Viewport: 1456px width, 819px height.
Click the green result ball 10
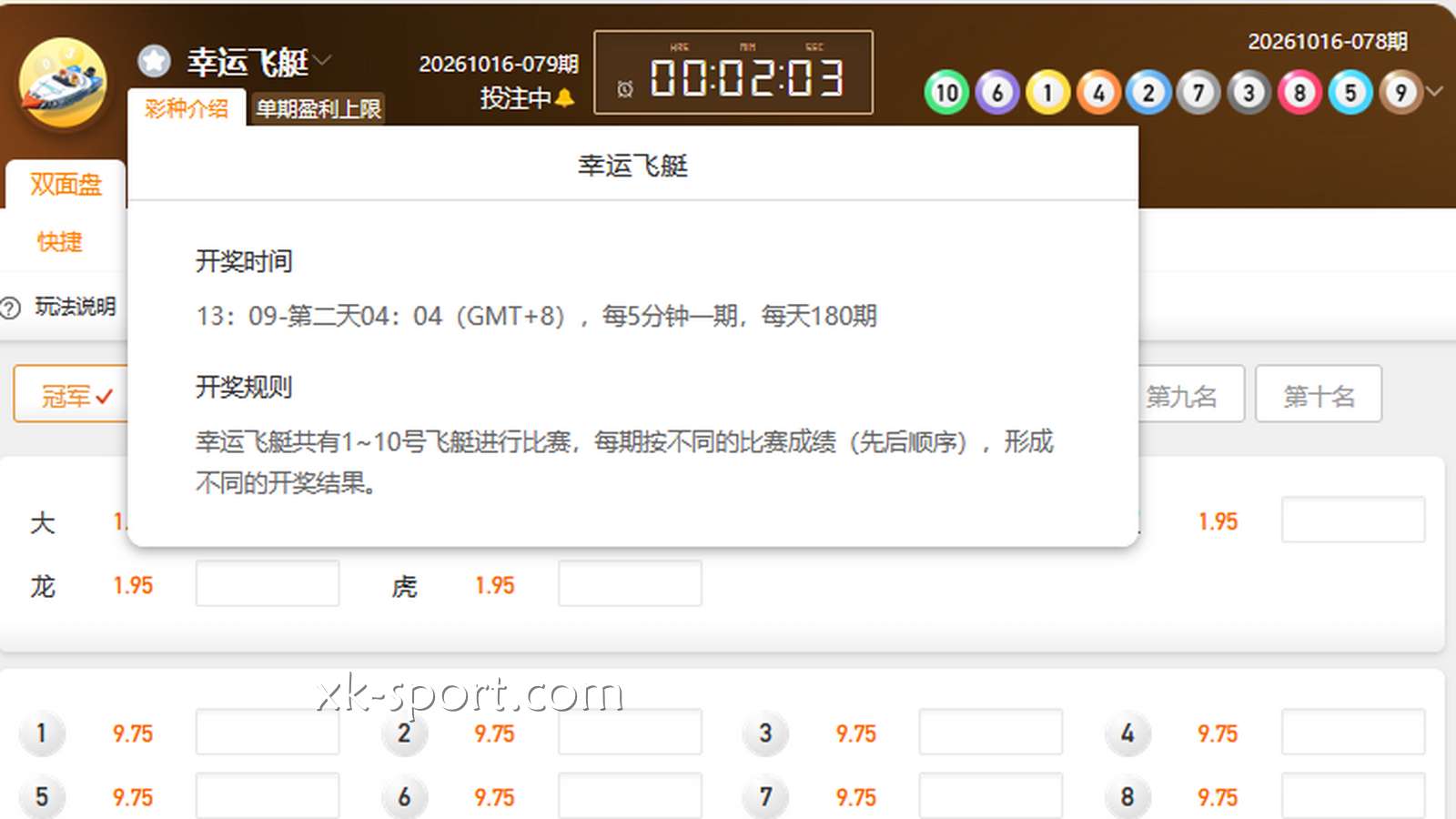point(946,92)
